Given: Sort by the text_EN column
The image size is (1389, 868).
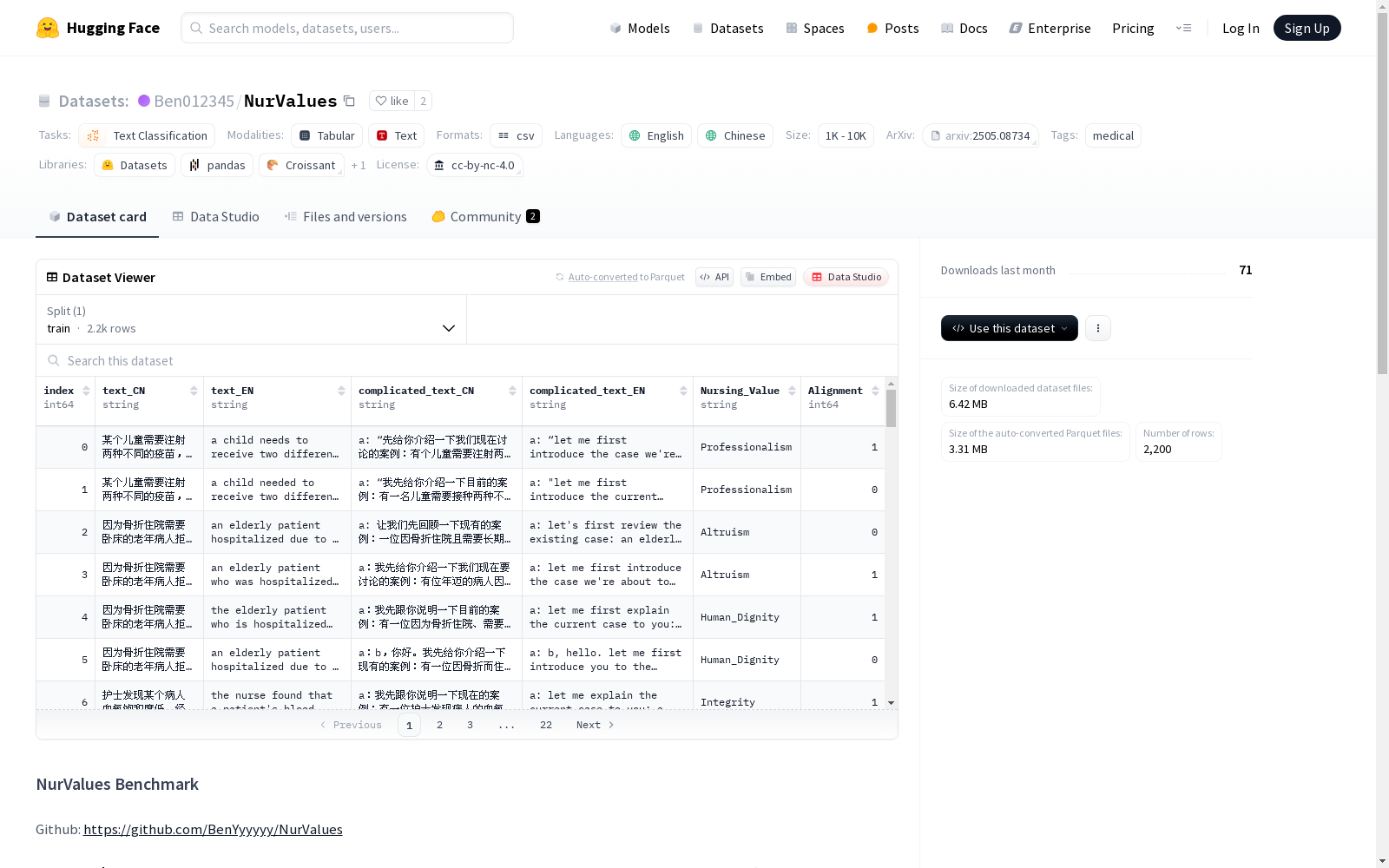Looking at the screenshot, I should pos(341,391).
